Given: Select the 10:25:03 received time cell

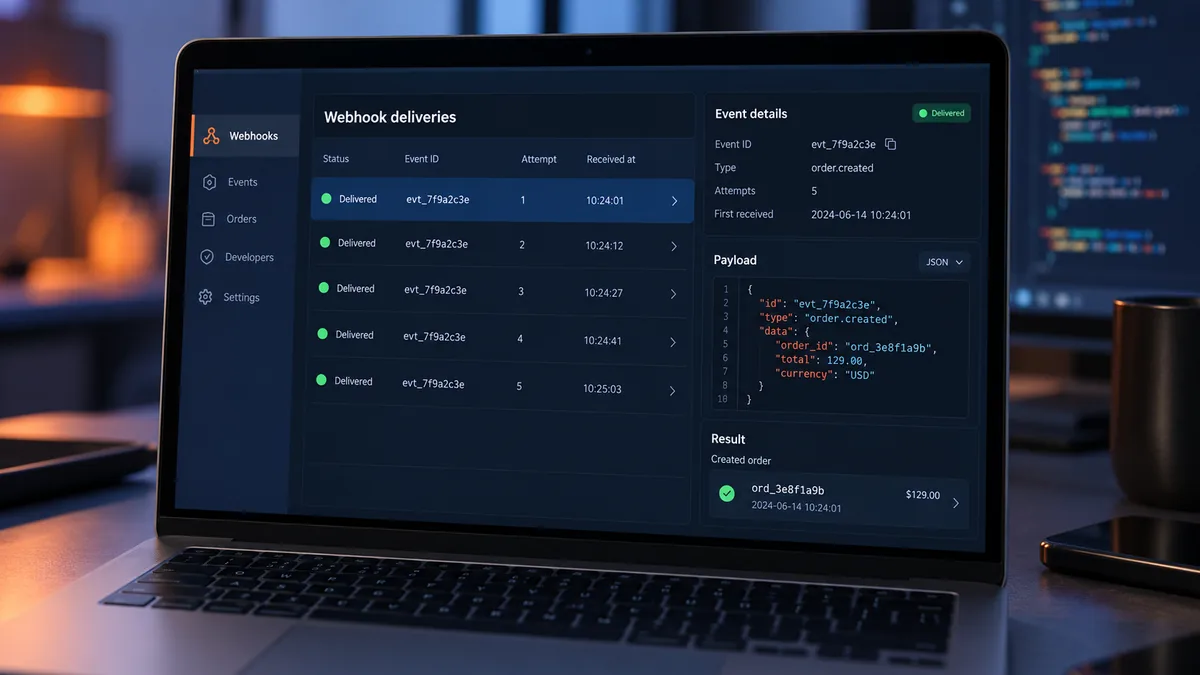Looking at the screenshot, I should (x=603, y=389).
